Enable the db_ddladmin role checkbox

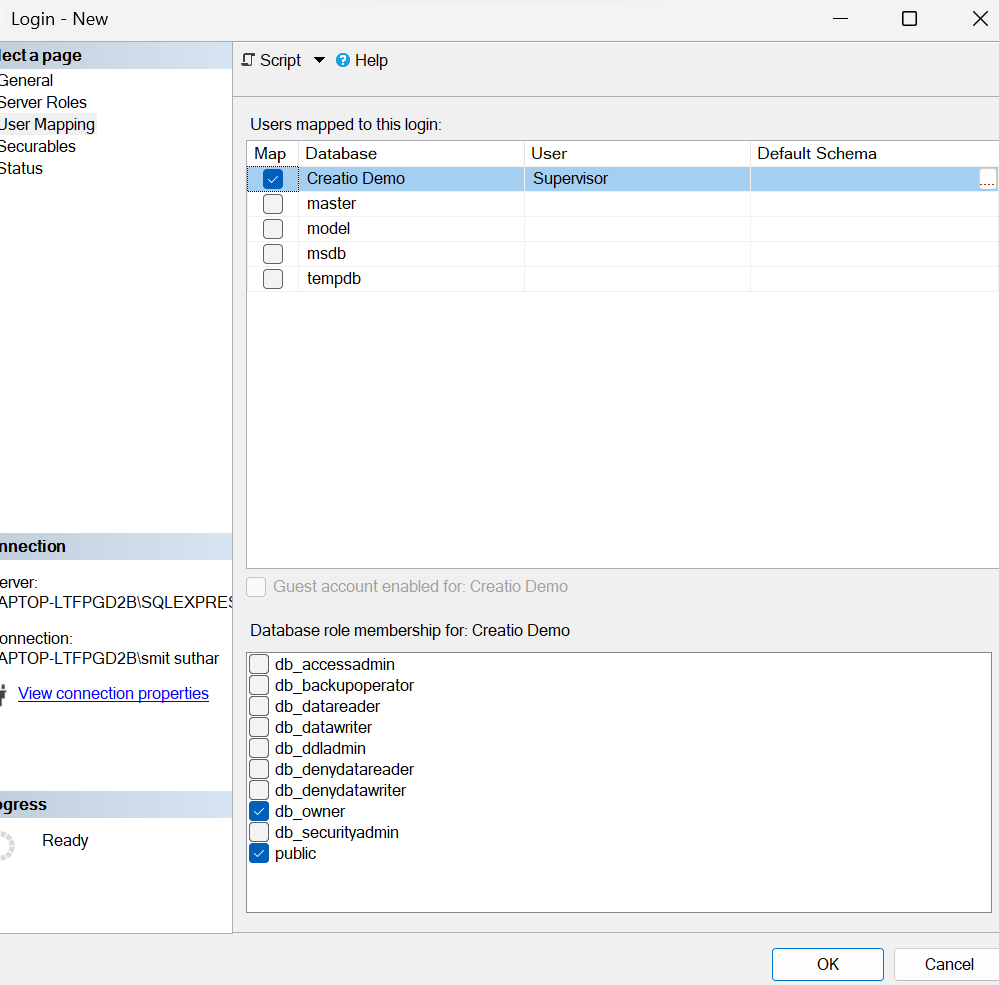click(x=259, y=748)
